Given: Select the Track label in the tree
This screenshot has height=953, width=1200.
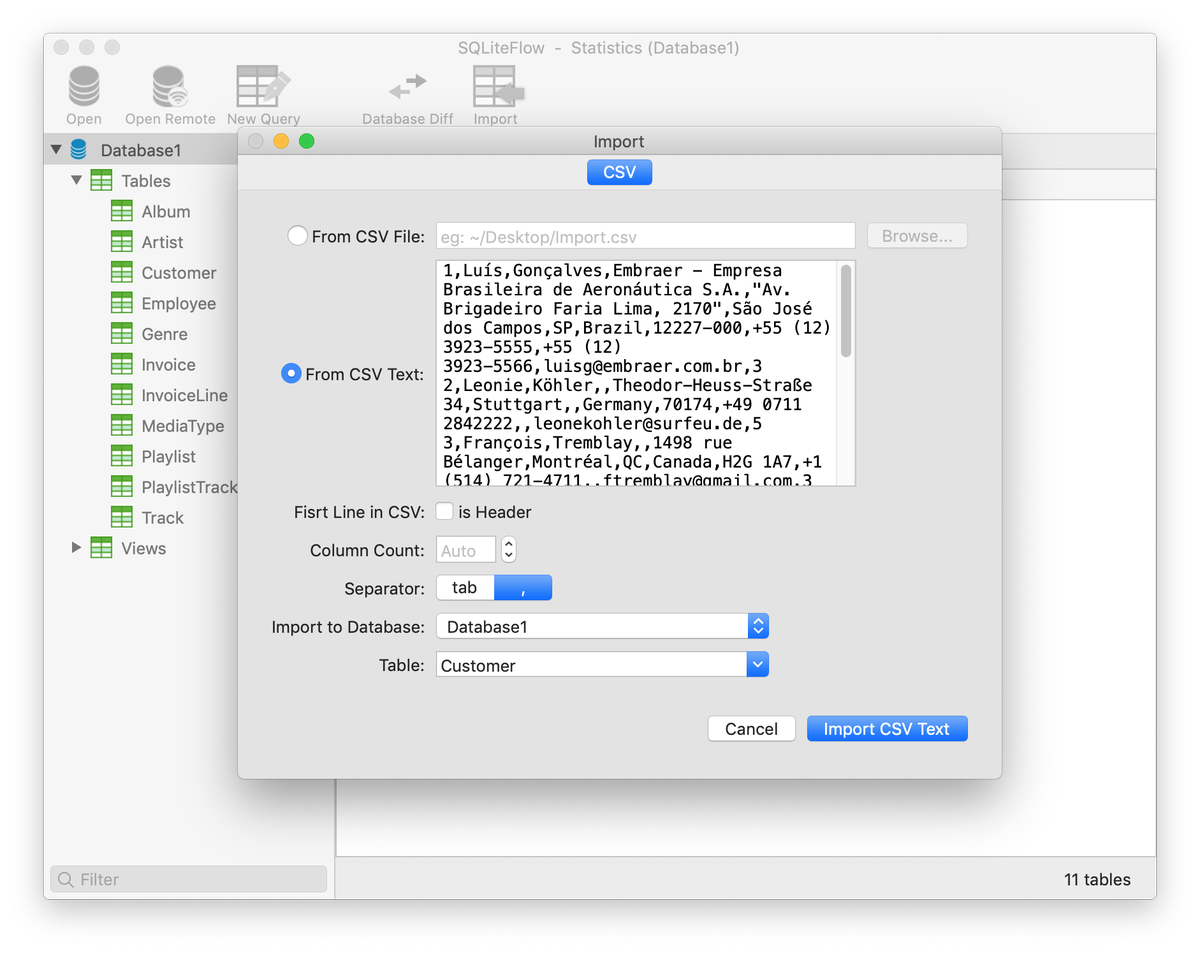Looking at the screenshot, I should [x=163, y=517].
